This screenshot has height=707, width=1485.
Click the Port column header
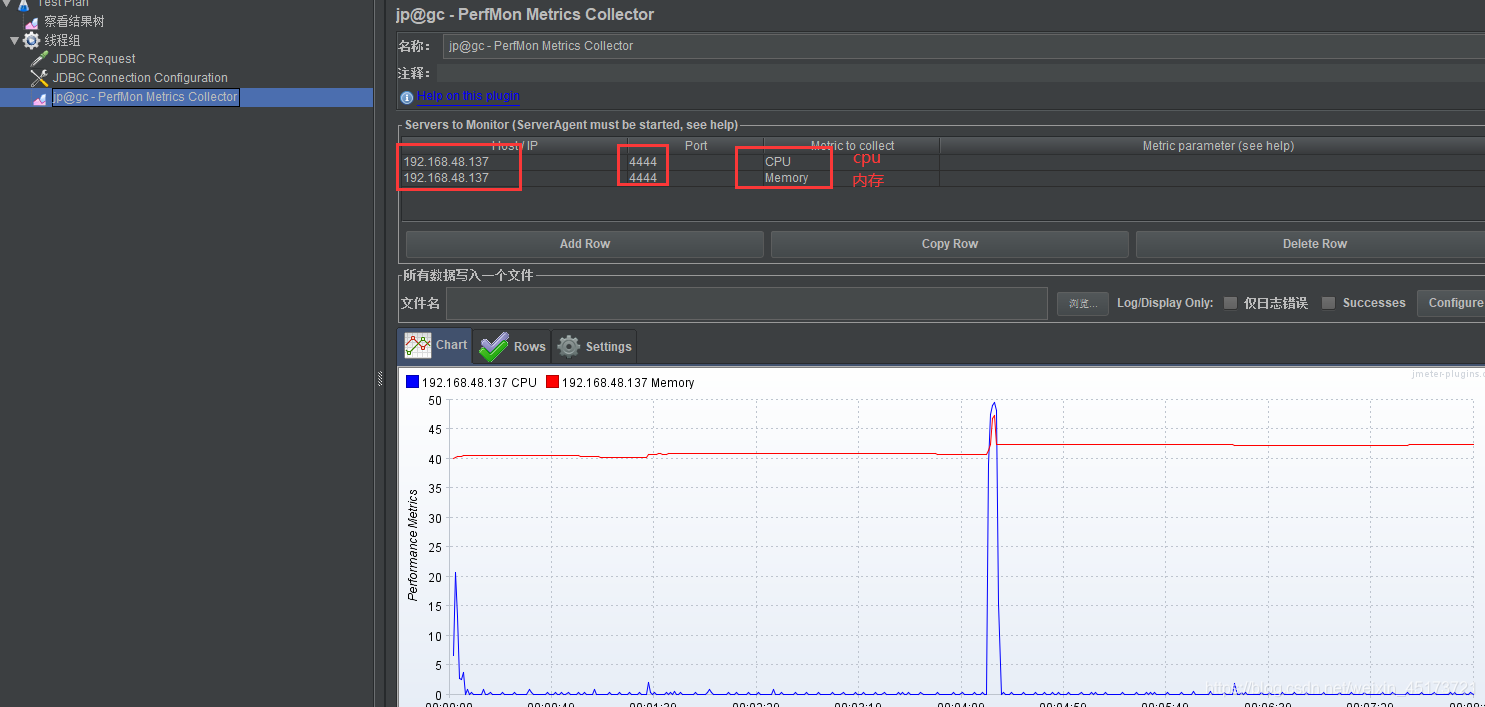click(x=696, y=146)
